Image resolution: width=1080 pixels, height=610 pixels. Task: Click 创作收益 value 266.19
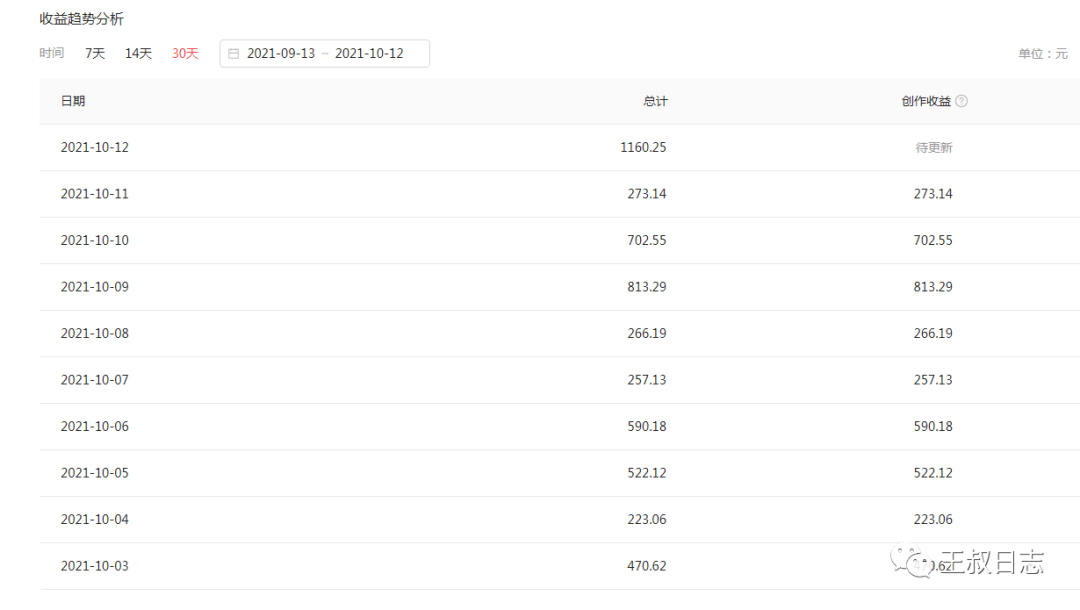pyautogui.click(x=933, y=333)
